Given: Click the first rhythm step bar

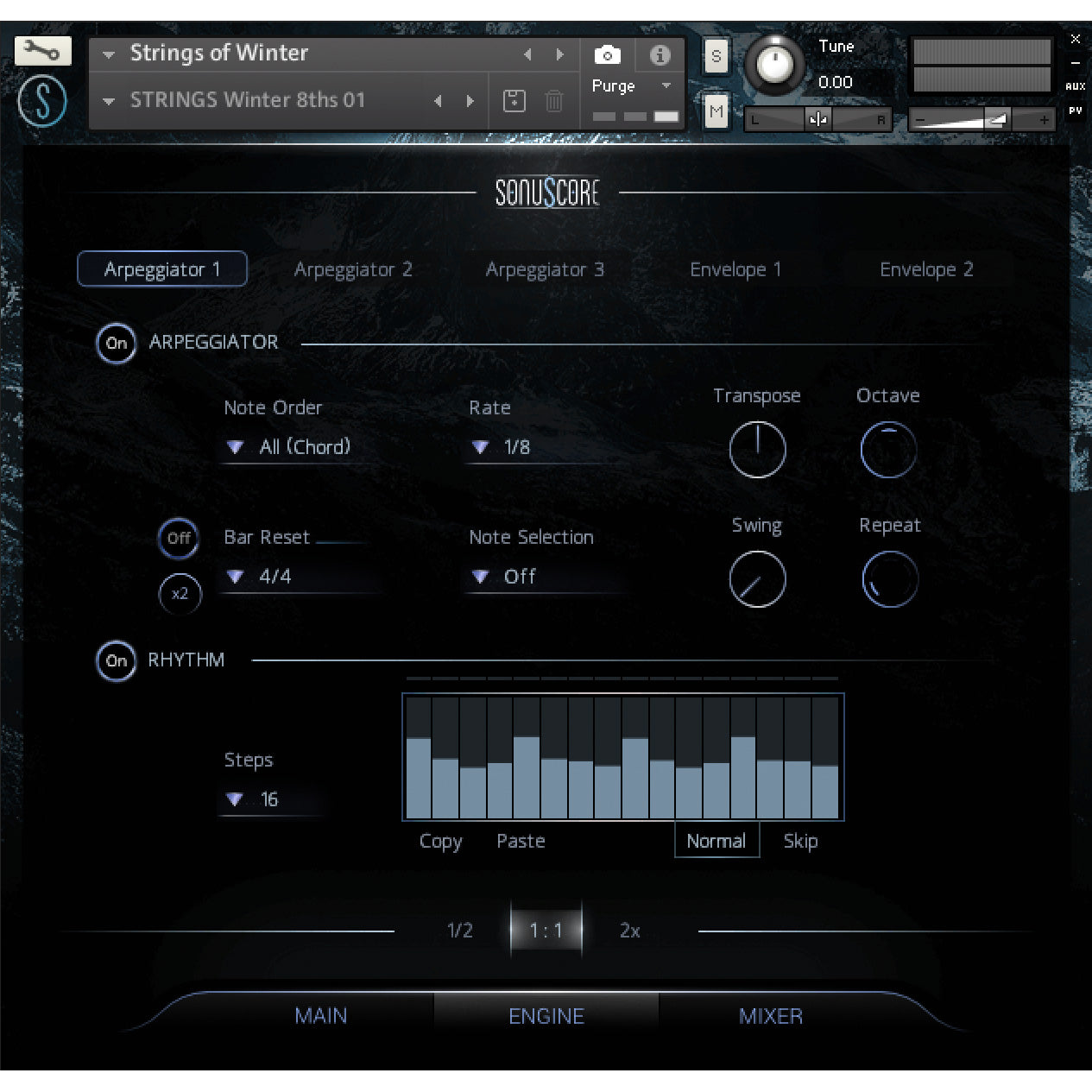Looking at the screenshot, I should pyautogui.click(x=419, y=777).
